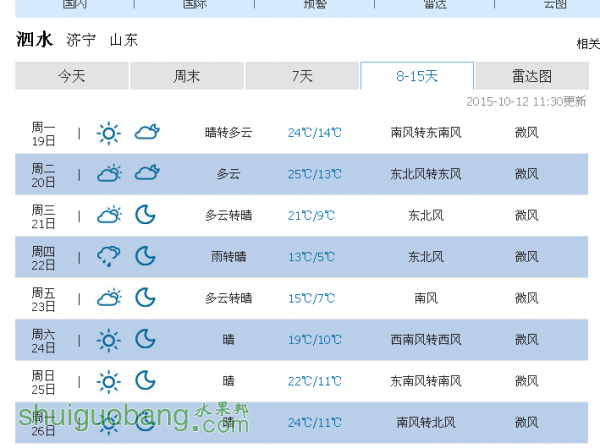
Task: Click the 周日 25日 date cell
Action: tap(43, 383)
